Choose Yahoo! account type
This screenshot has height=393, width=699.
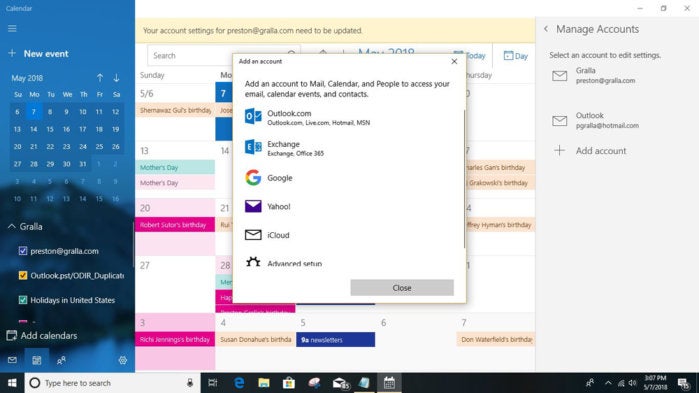(349, 206)
